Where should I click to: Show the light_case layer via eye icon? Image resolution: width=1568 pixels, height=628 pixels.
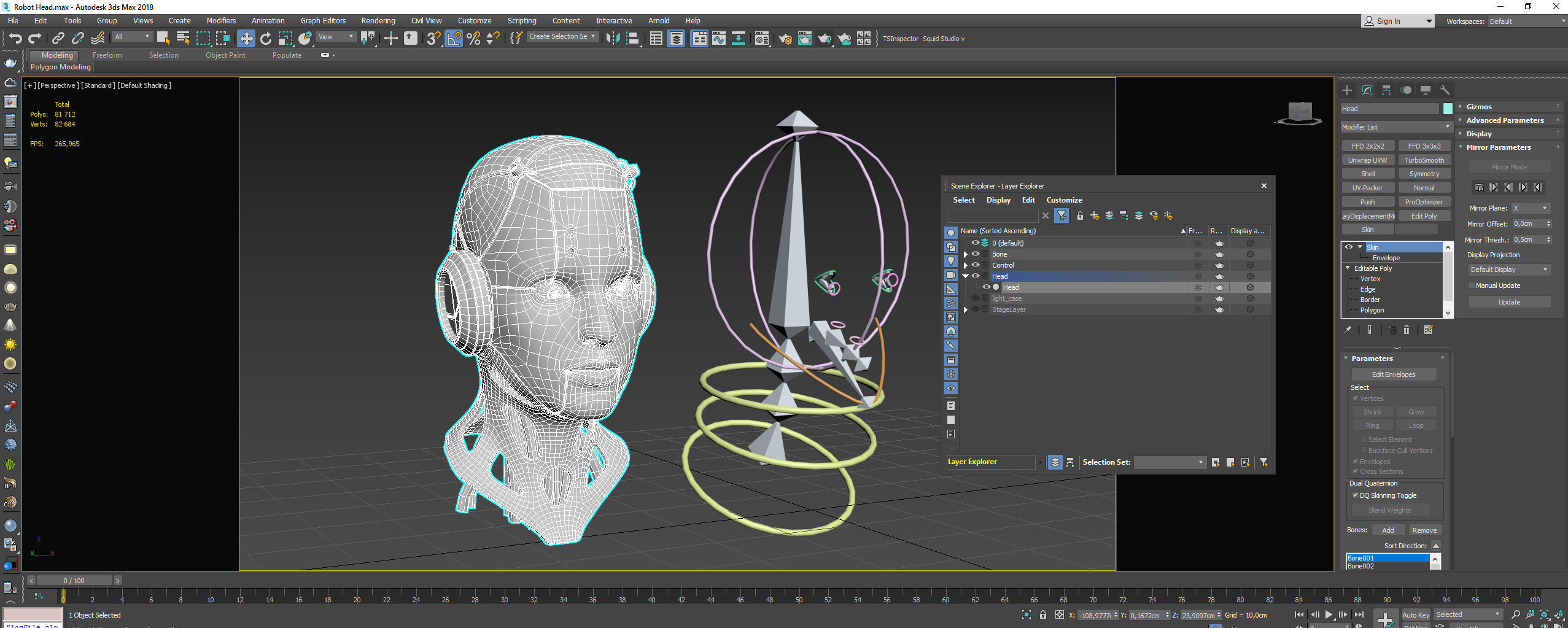tap(975, 298)
